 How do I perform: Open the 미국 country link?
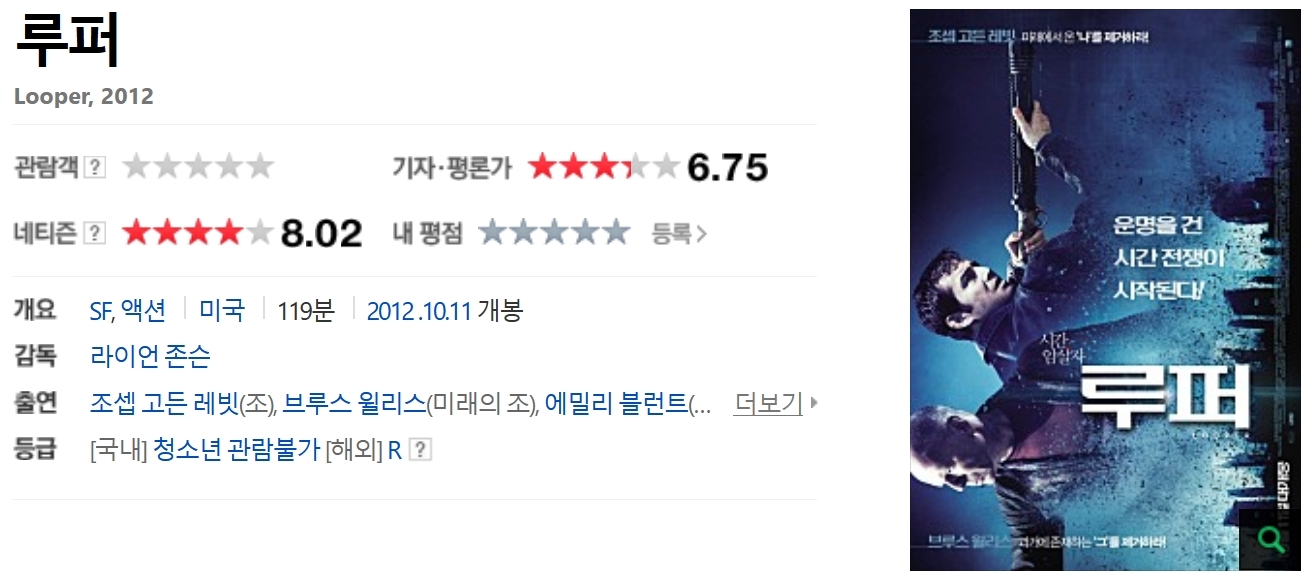[x=222, y=310]
